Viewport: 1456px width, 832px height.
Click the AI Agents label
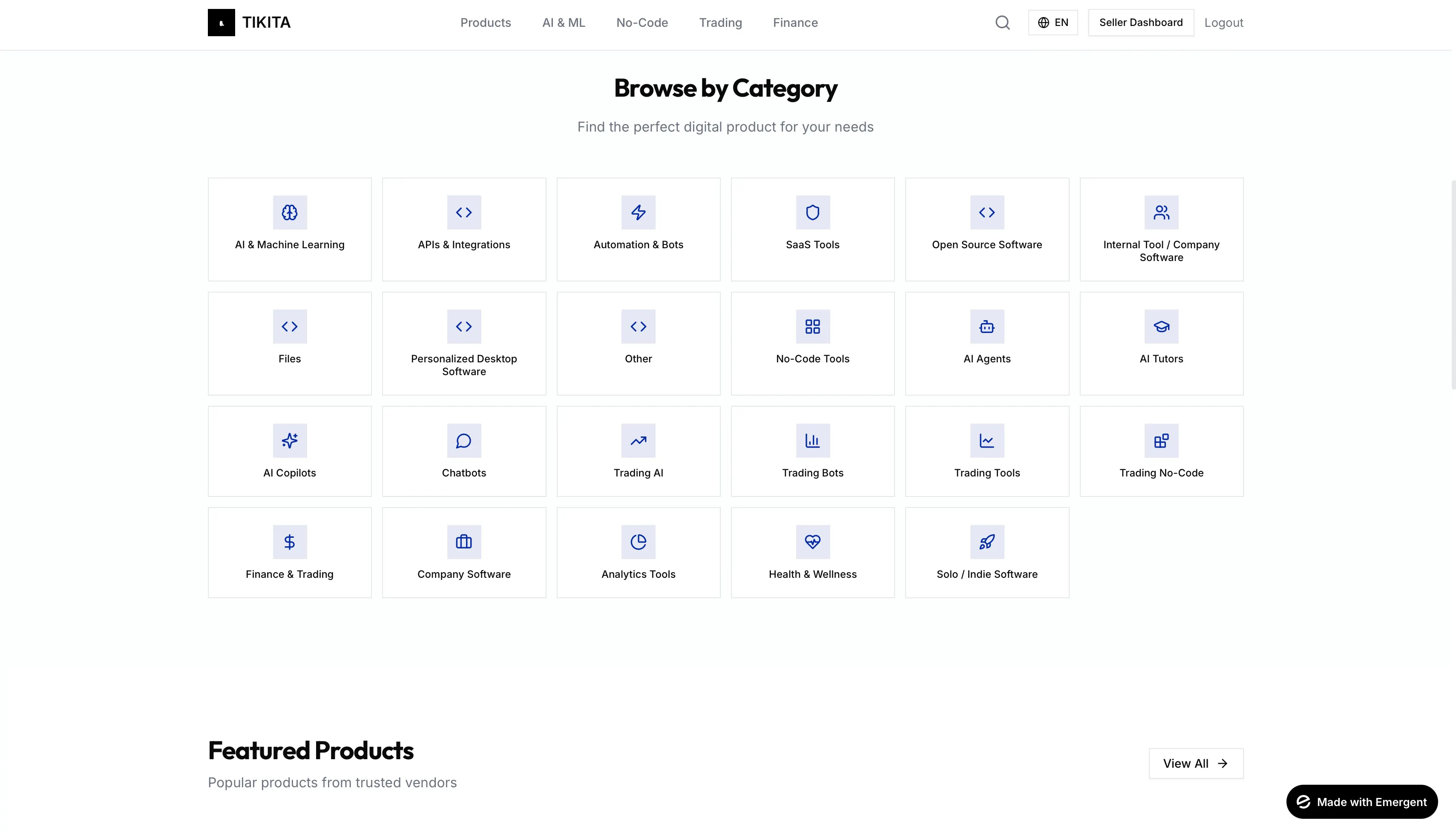coord(987,359)
